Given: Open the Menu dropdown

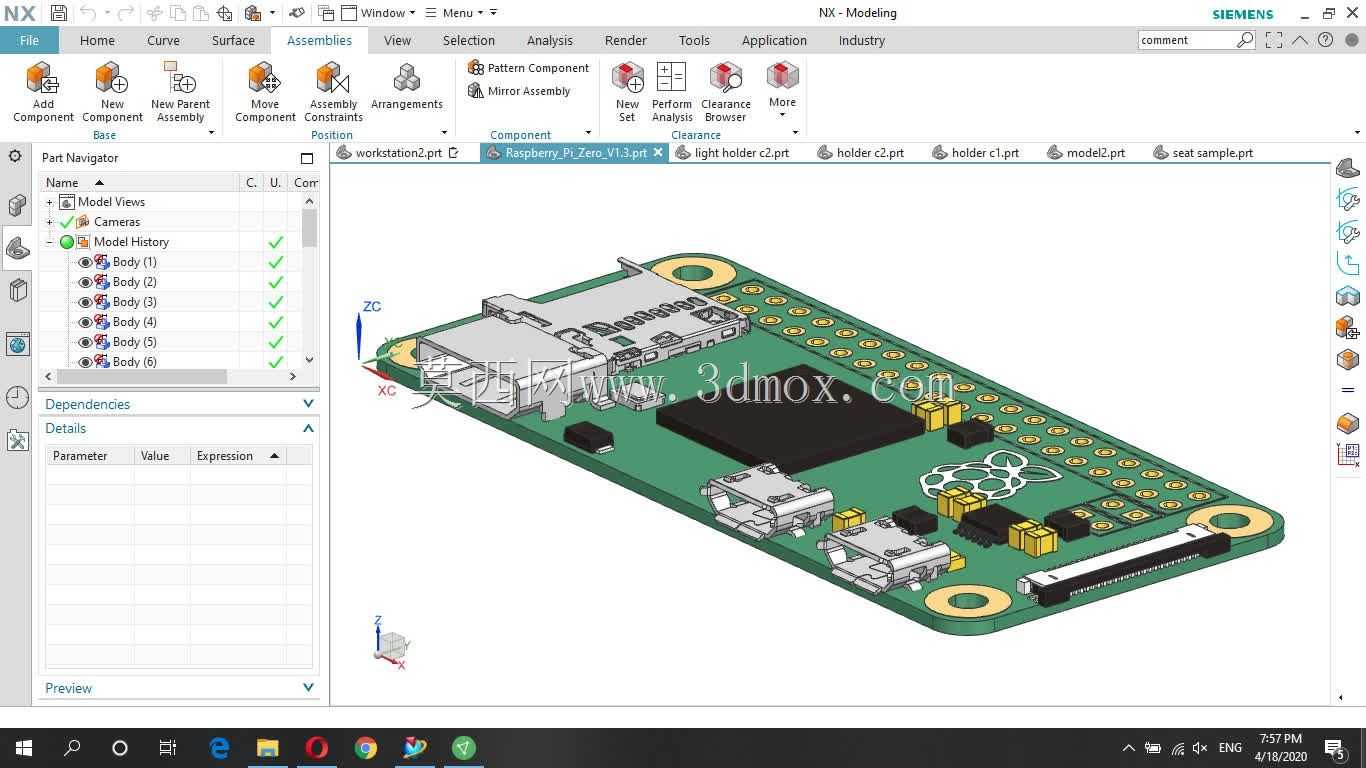Looking at the screenshot, I should tap(454, 13).
